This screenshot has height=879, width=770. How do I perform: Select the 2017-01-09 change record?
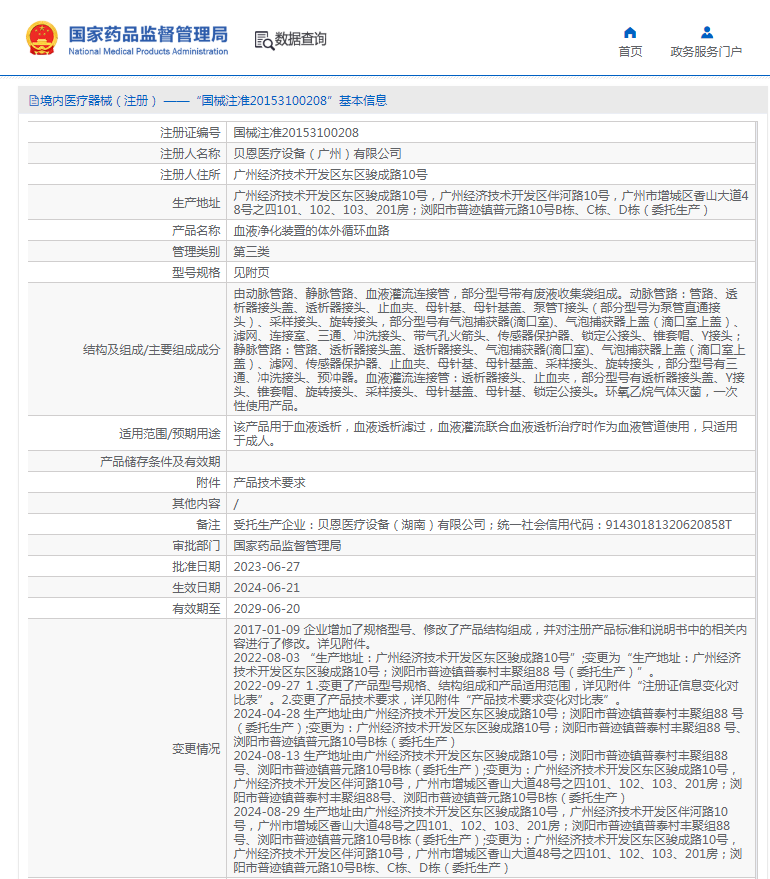(x=490, y=637)
